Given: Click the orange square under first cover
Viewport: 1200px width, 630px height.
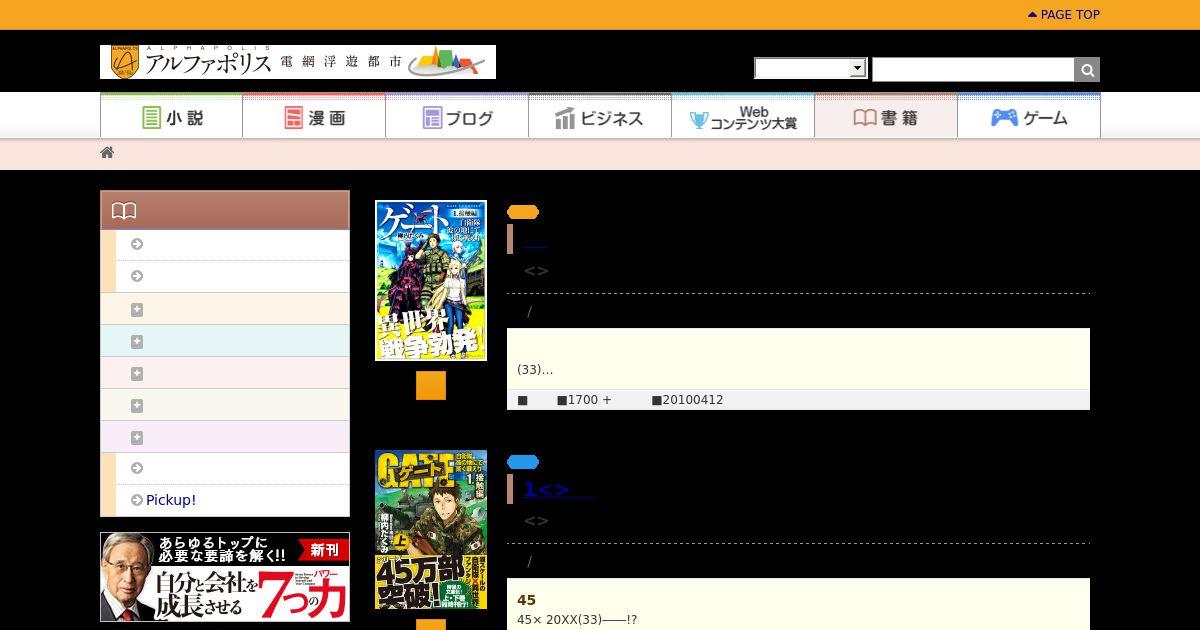Looking at the screenshot, I should 431,386.
